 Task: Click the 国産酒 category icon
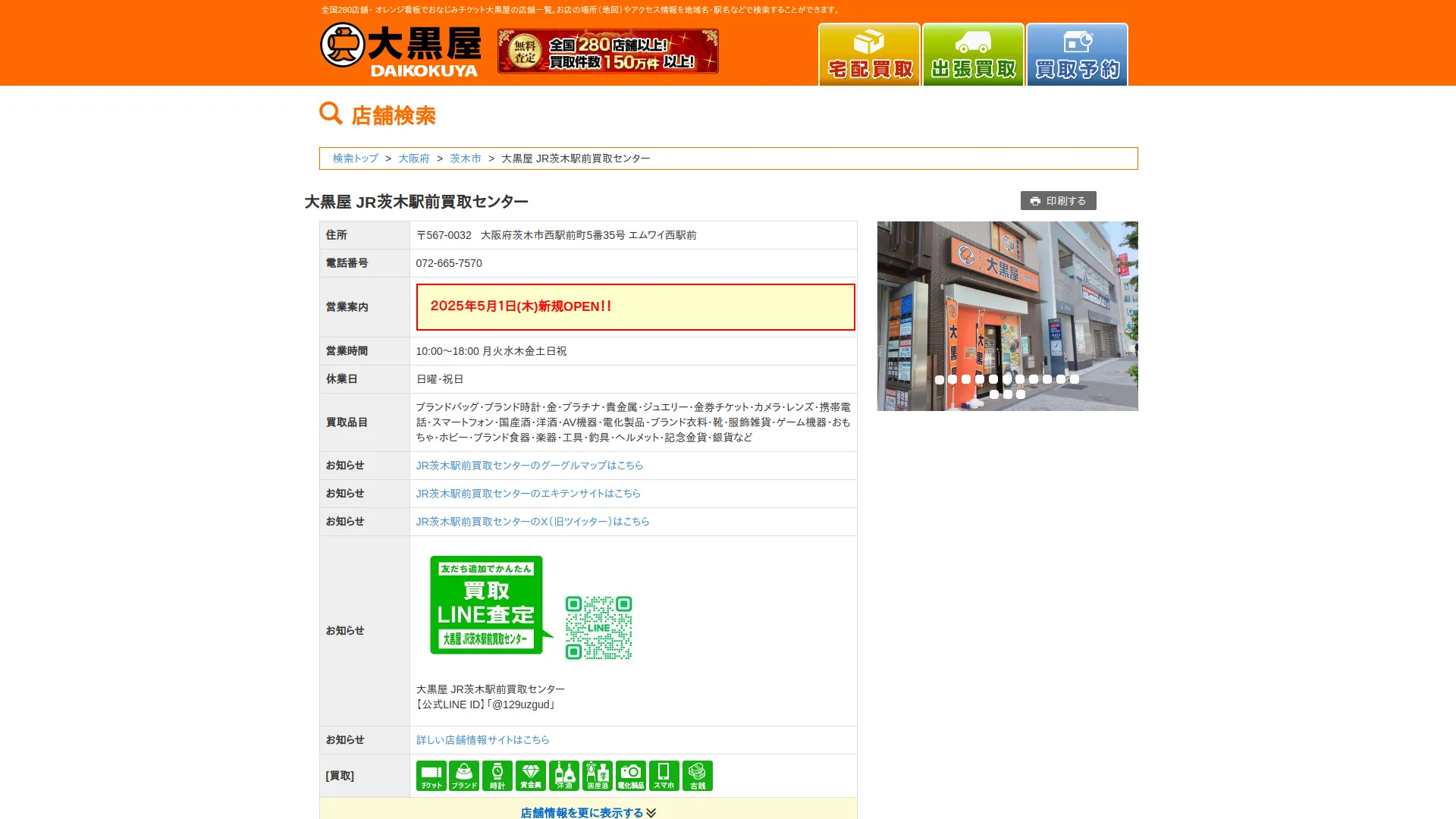coord(598,776)
